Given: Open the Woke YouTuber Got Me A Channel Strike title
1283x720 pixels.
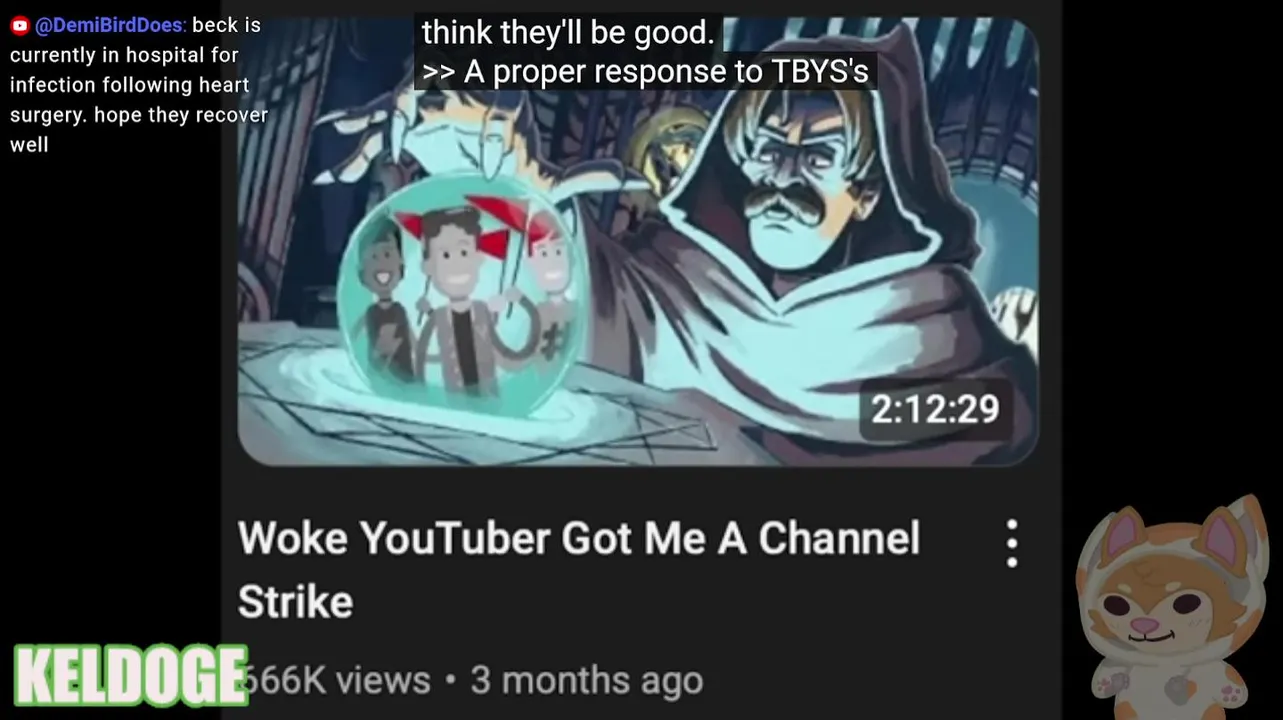Looking at the screenshot, I should tap(578, 570).
